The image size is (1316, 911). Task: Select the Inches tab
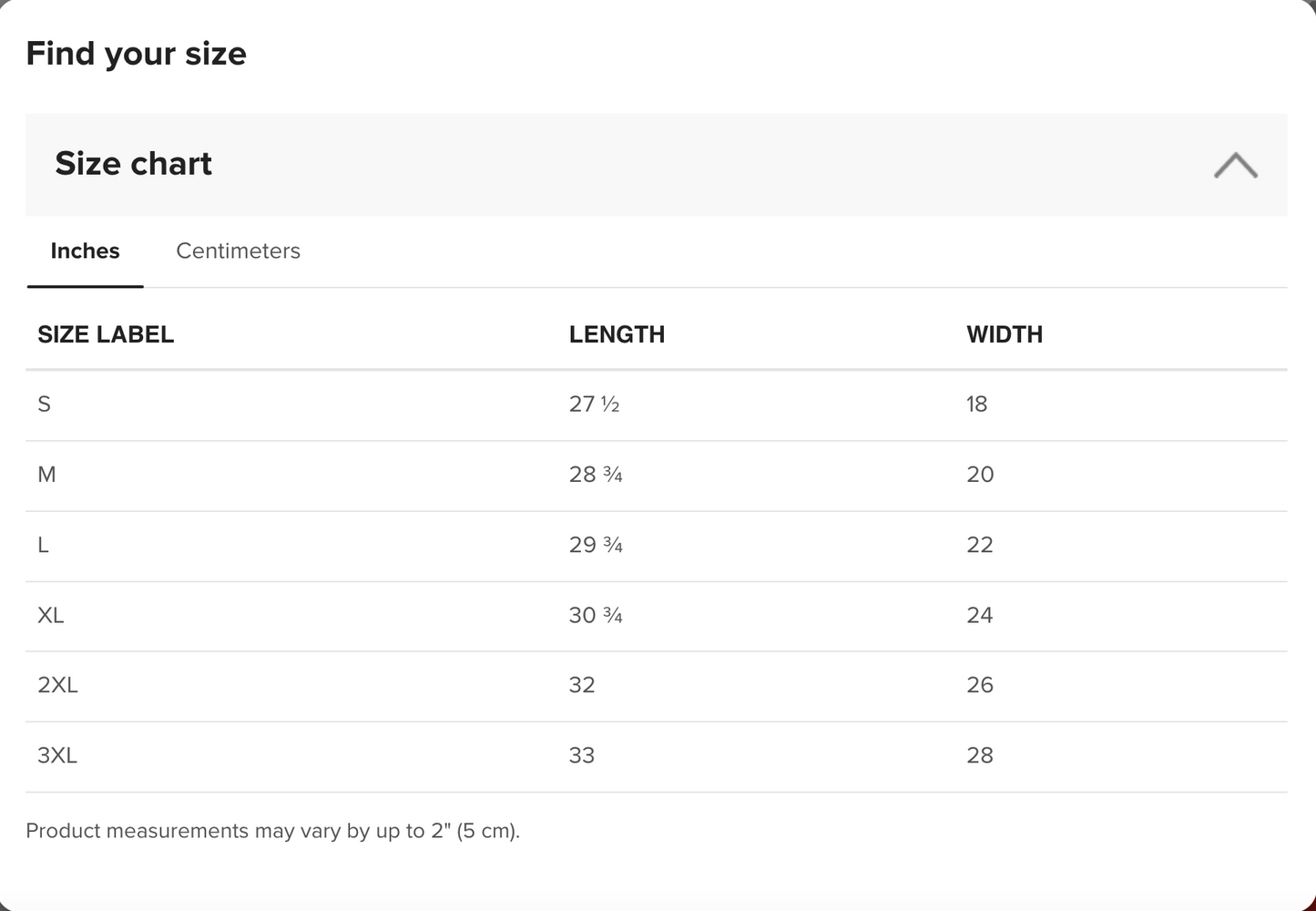85,251
